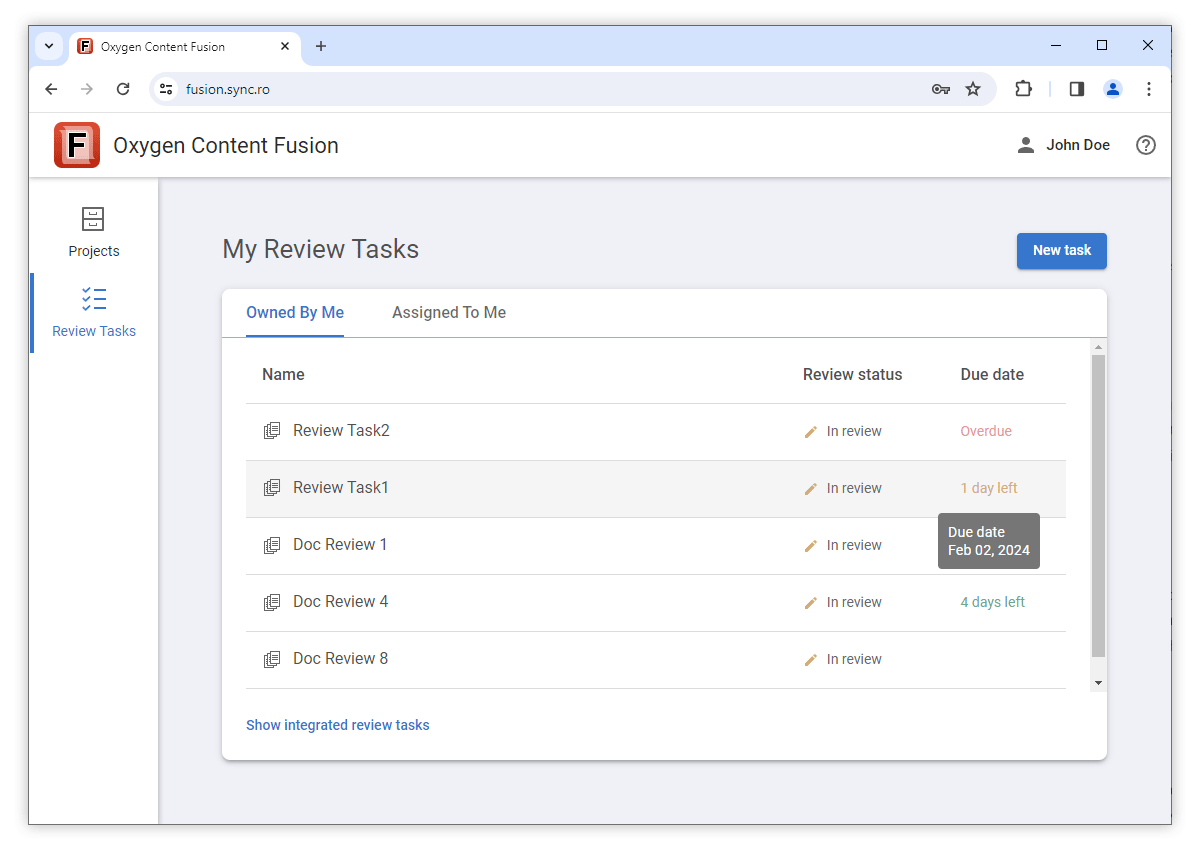This screenshot has height=850, width=1200.
Task: Click the document icon beside Doc Review 4
Action: (271, 602)
